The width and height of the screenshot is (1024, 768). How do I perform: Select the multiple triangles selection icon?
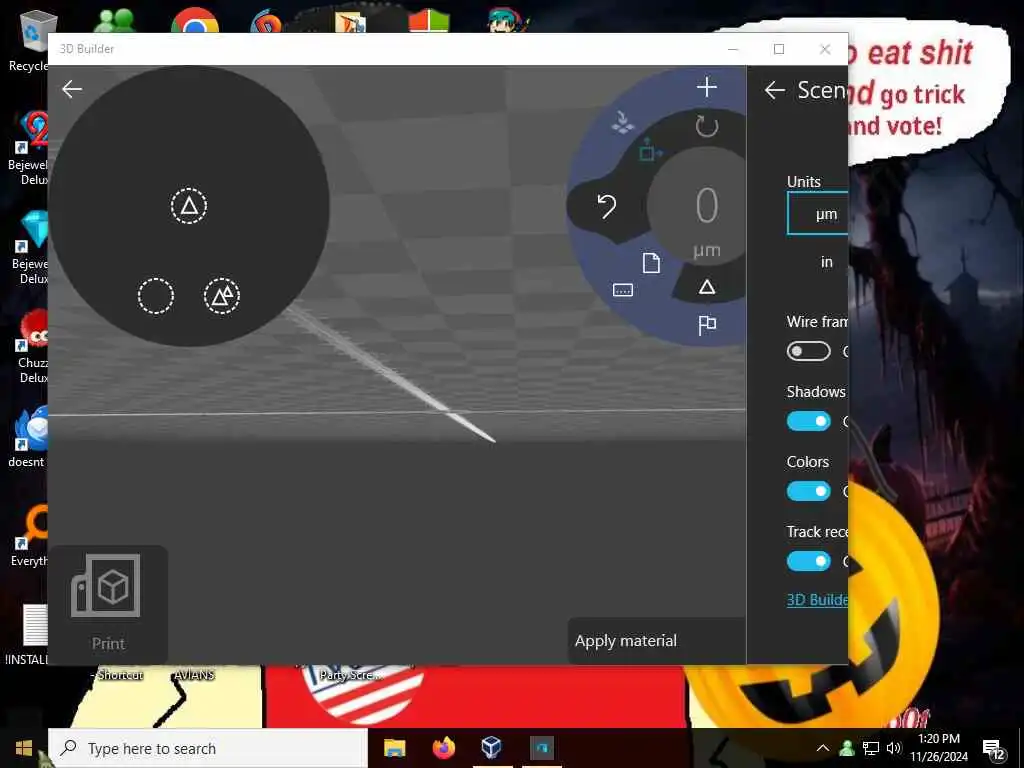pos(221,296)
